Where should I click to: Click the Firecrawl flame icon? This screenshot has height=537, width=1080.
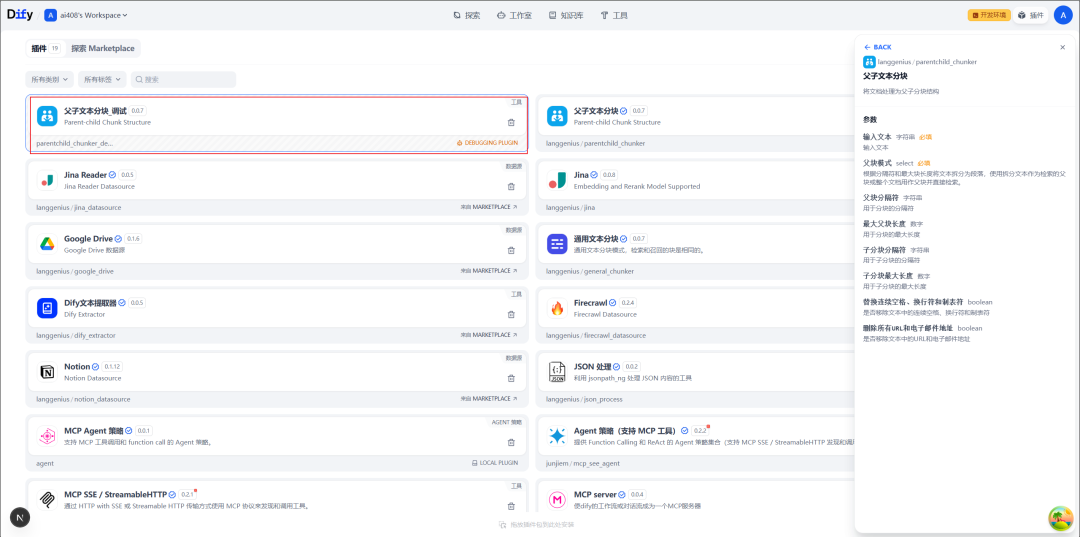(x=557, y=308)
